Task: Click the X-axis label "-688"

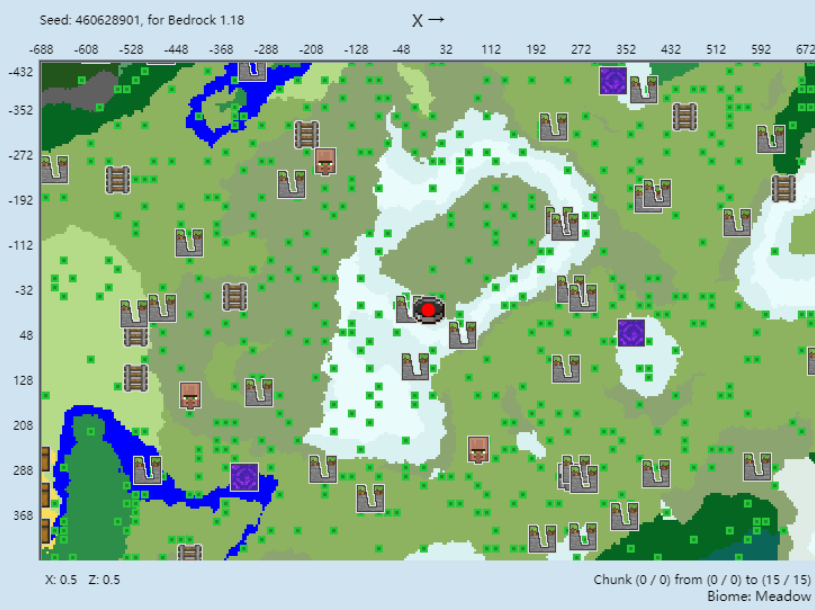Action: click(41, 50)
